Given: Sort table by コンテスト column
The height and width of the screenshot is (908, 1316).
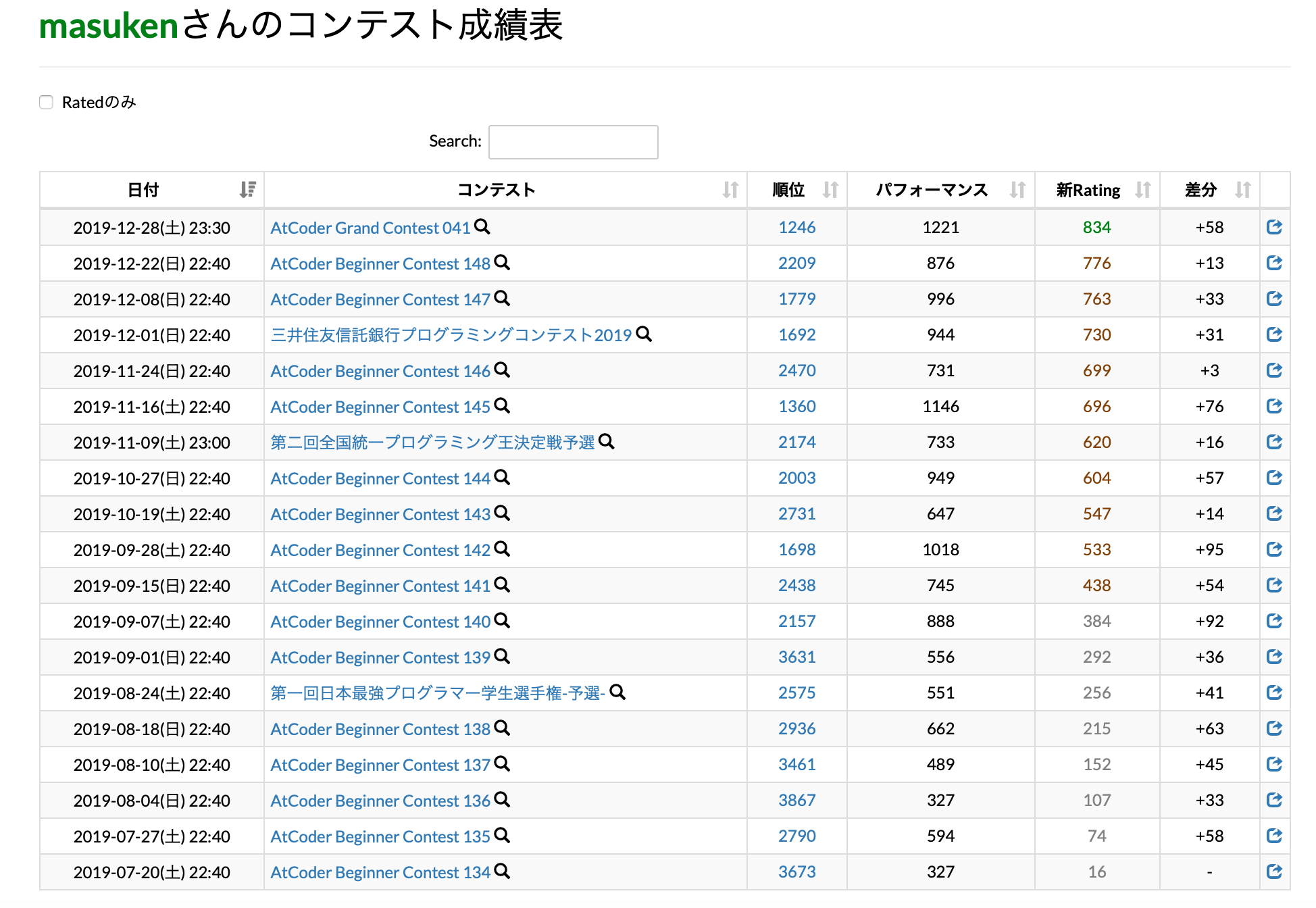Looking at the screenshot, I should pyautogui.click(x=505, y=190).
